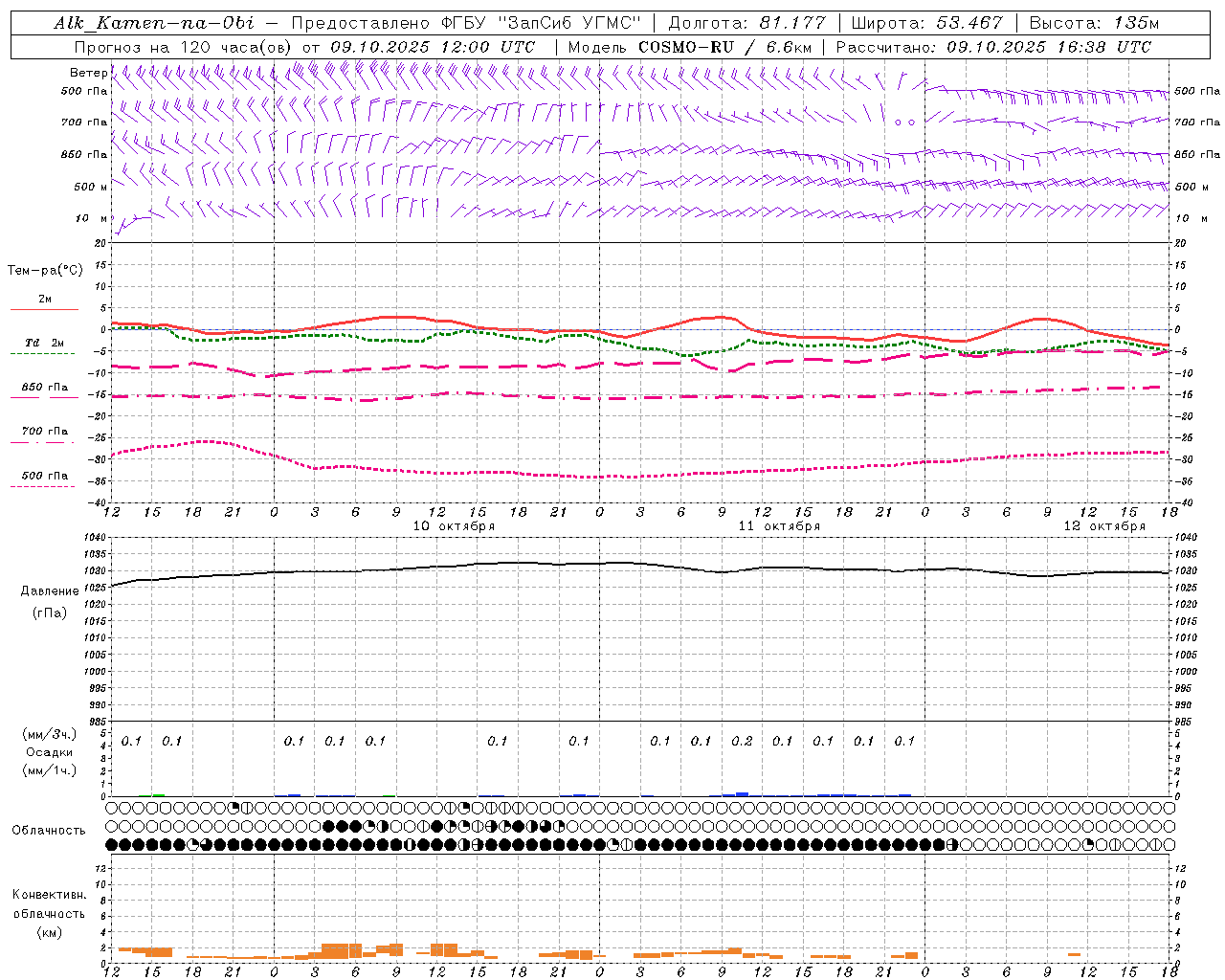Click the 850 гПа temperature legend entry
Screen dimensions: 1225x980
click(x=44, y=388)
